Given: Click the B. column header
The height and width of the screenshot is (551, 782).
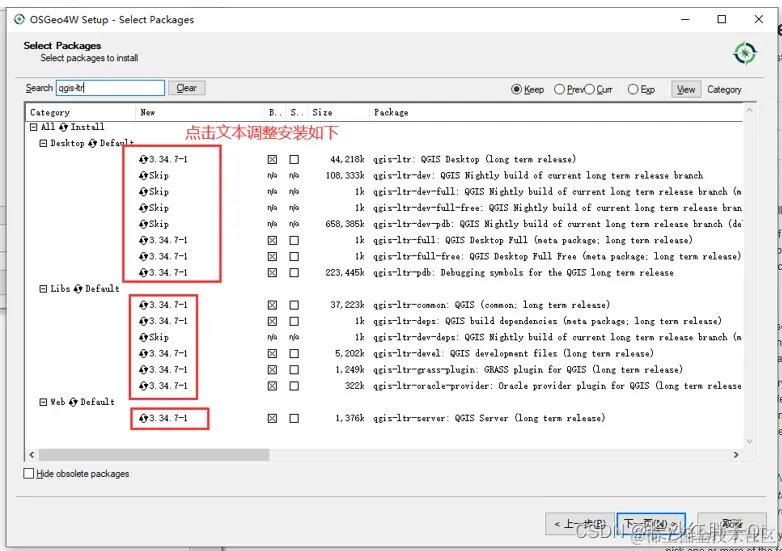Looking at the screenshot, I should click(x=275, y=112).
